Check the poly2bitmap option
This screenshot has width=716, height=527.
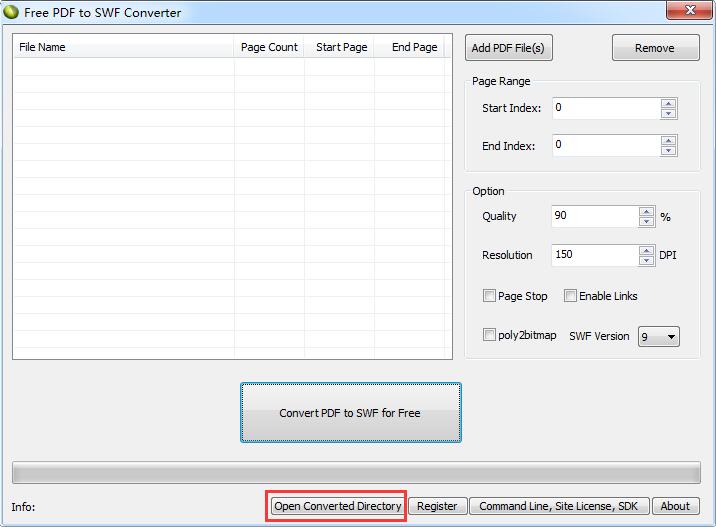pos(489,336)
